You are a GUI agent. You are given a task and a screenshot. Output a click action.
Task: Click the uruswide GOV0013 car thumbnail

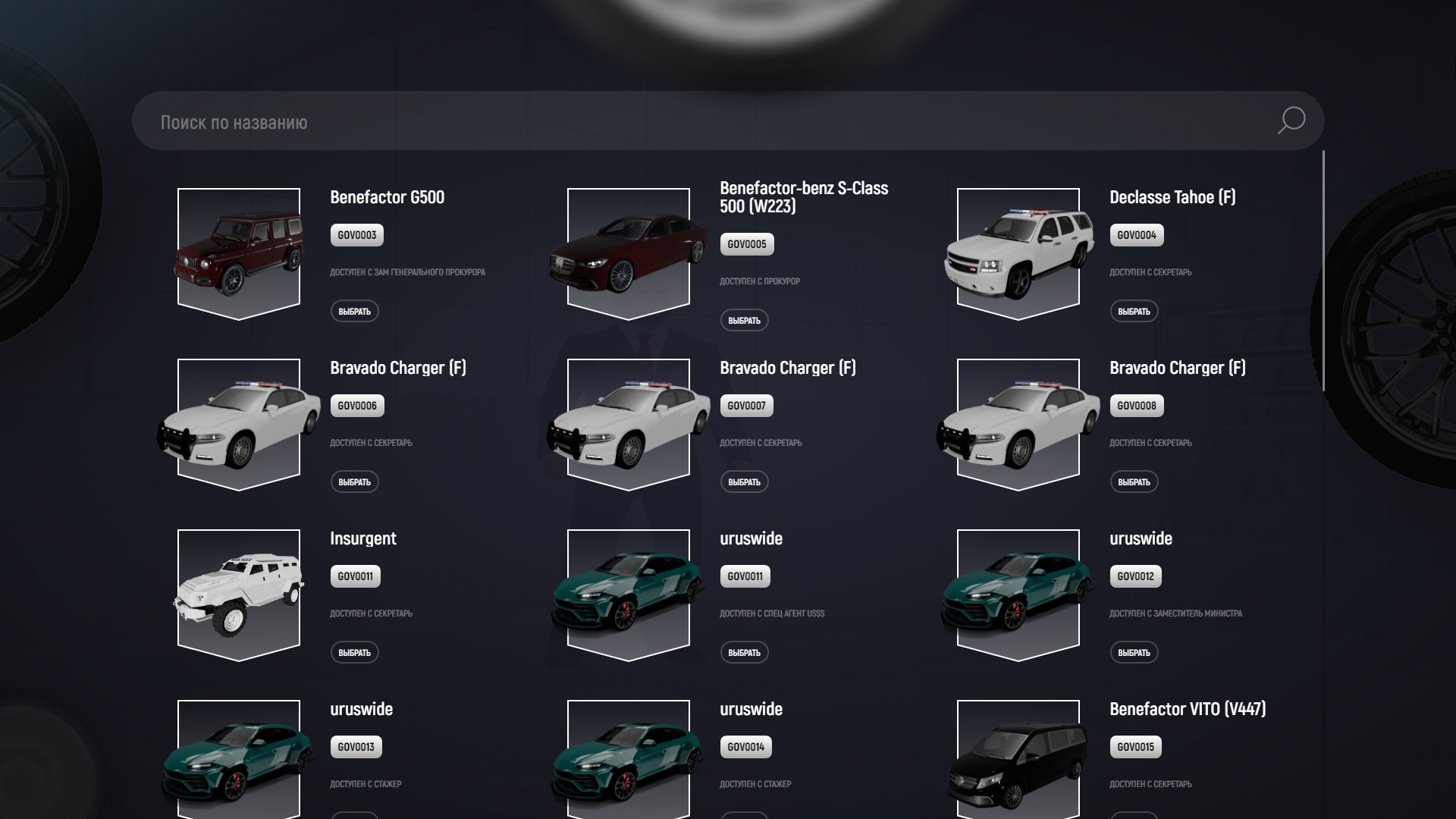click(239, 759)
